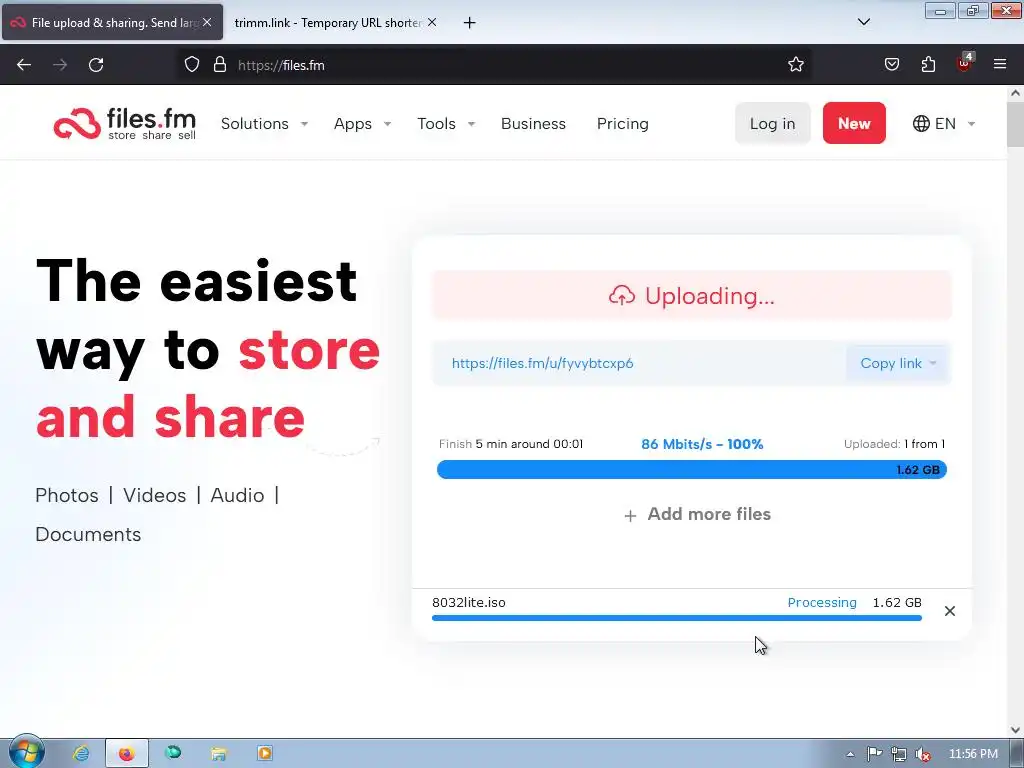
Task: Cancel 8032lite.iso upload with X
Action: click(950, 611)
